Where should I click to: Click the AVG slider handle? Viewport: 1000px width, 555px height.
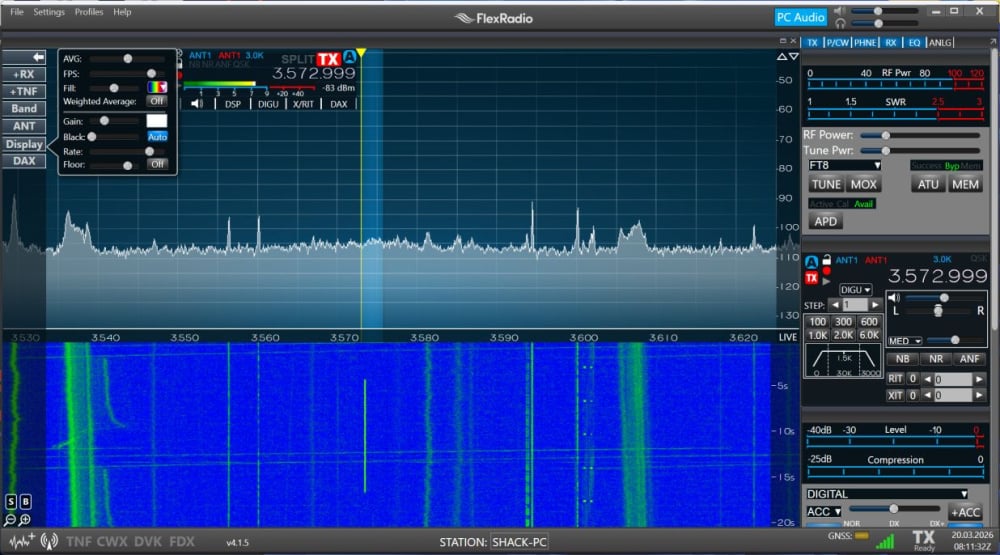(x=128, y=59)
